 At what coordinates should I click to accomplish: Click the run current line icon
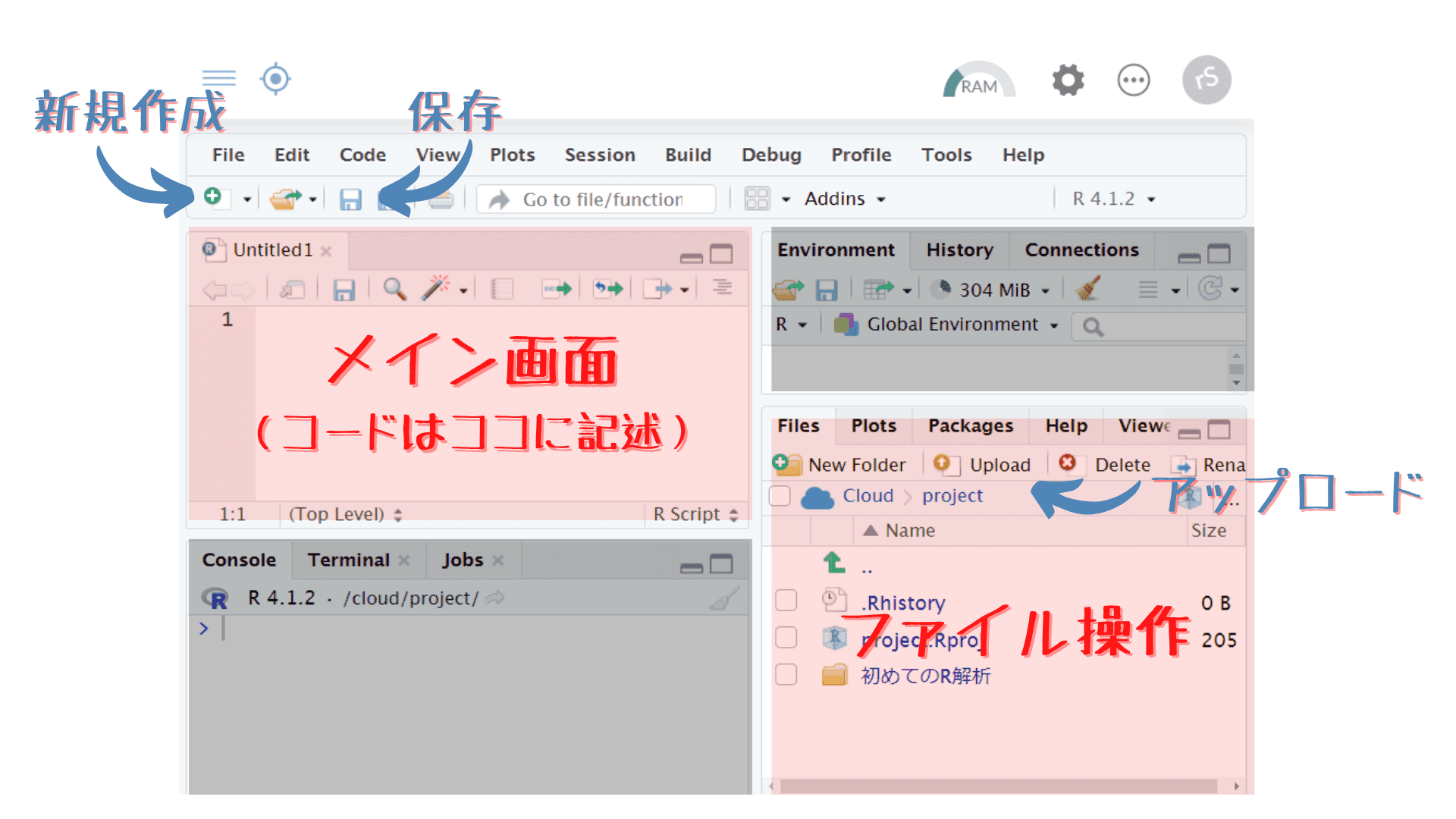click(x=557, y=289)
